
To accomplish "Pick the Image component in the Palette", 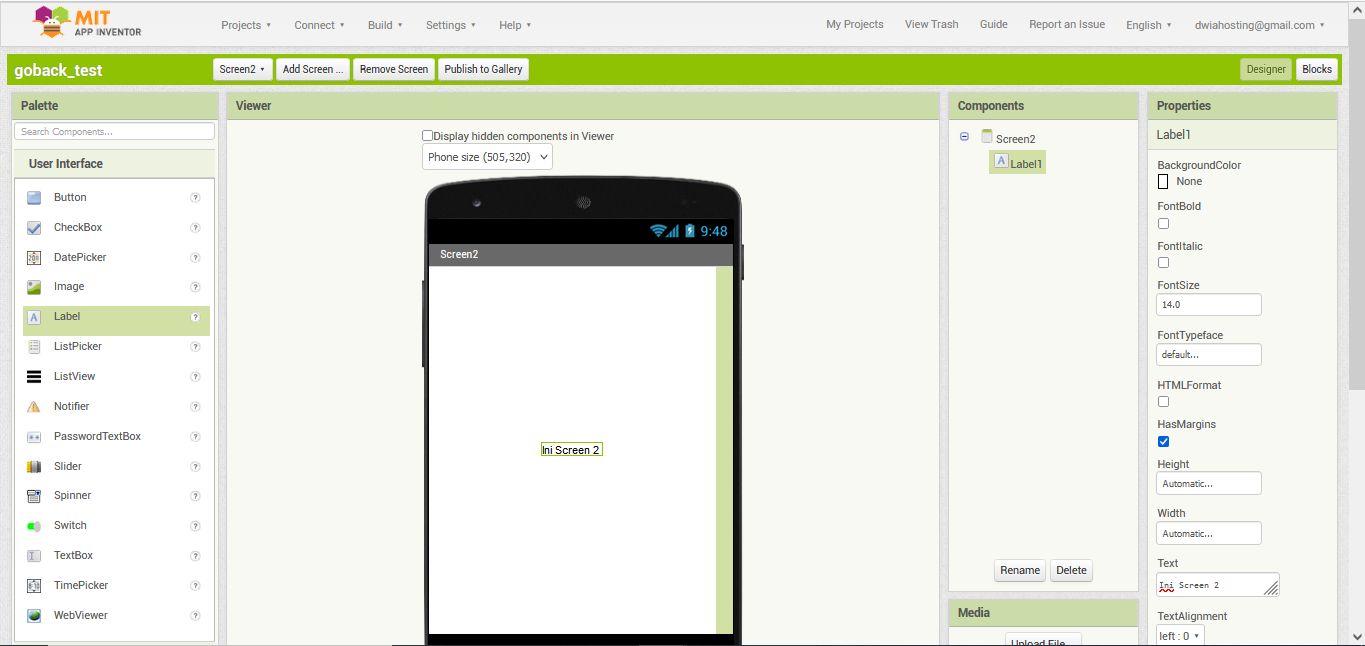I will (x=70, y=287).
